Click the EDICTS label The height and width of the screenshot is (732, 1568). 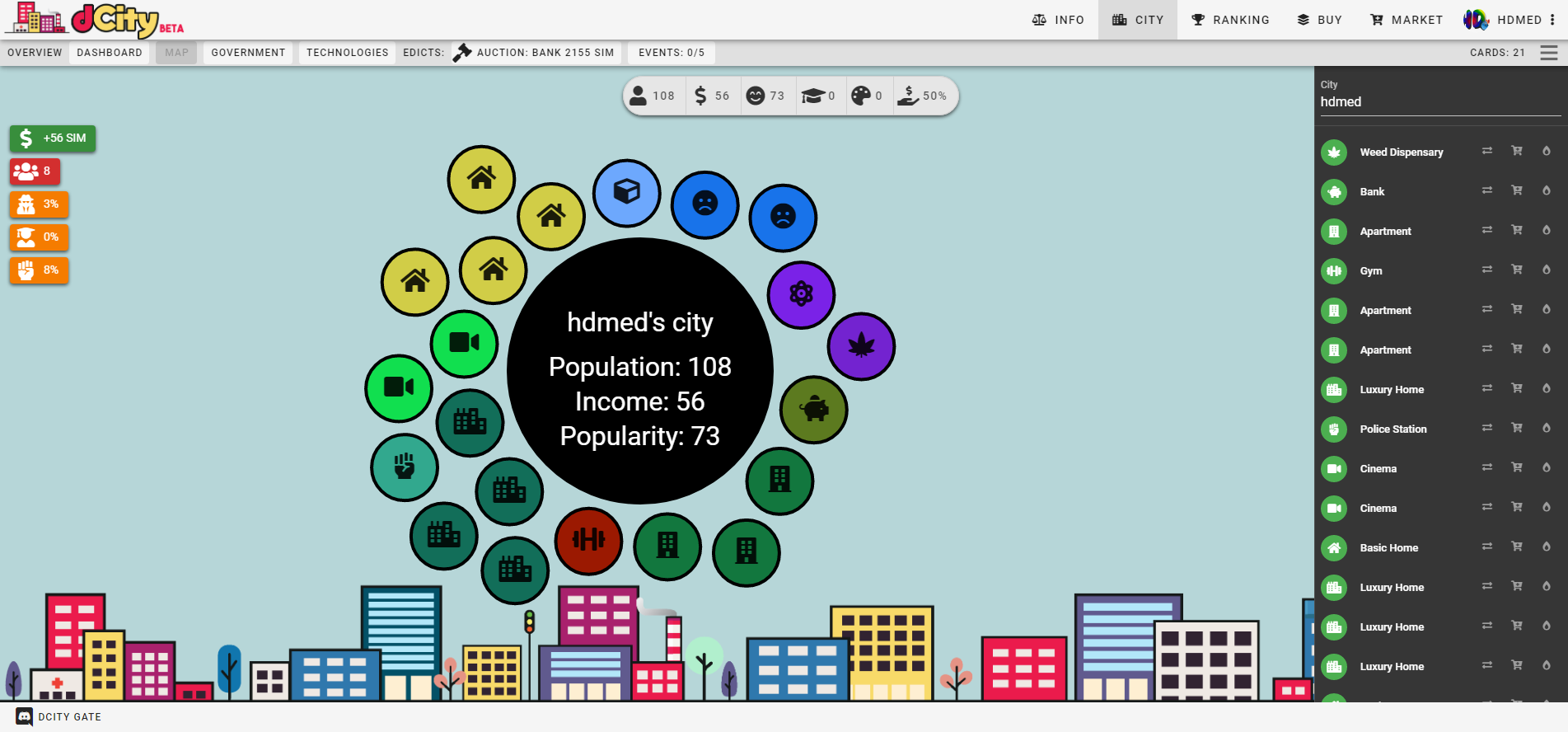click(424, 53)
